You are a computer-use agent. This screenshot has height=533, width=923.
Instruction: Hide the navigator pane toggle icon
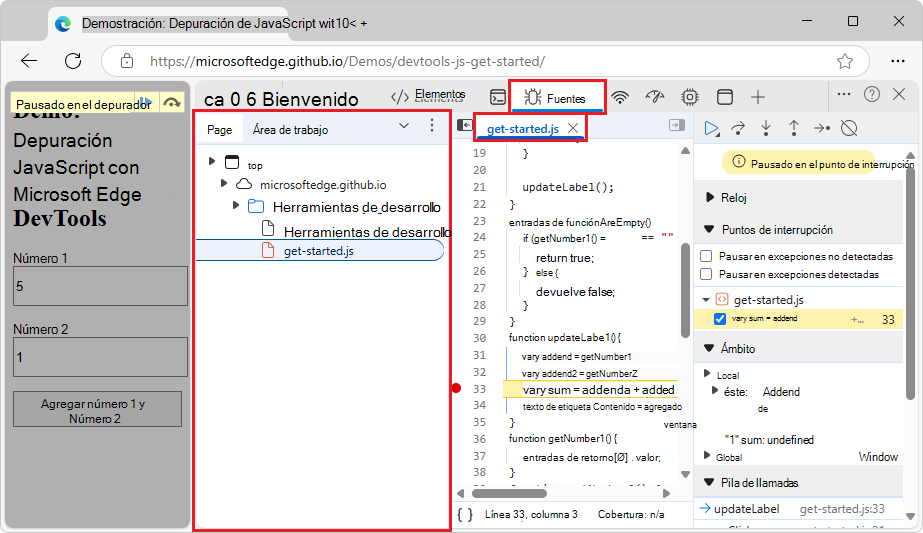[x=464, y=125]
